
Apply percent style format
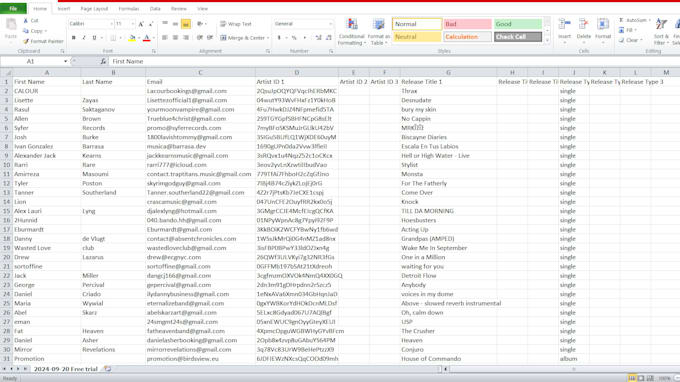click(294, 38)
